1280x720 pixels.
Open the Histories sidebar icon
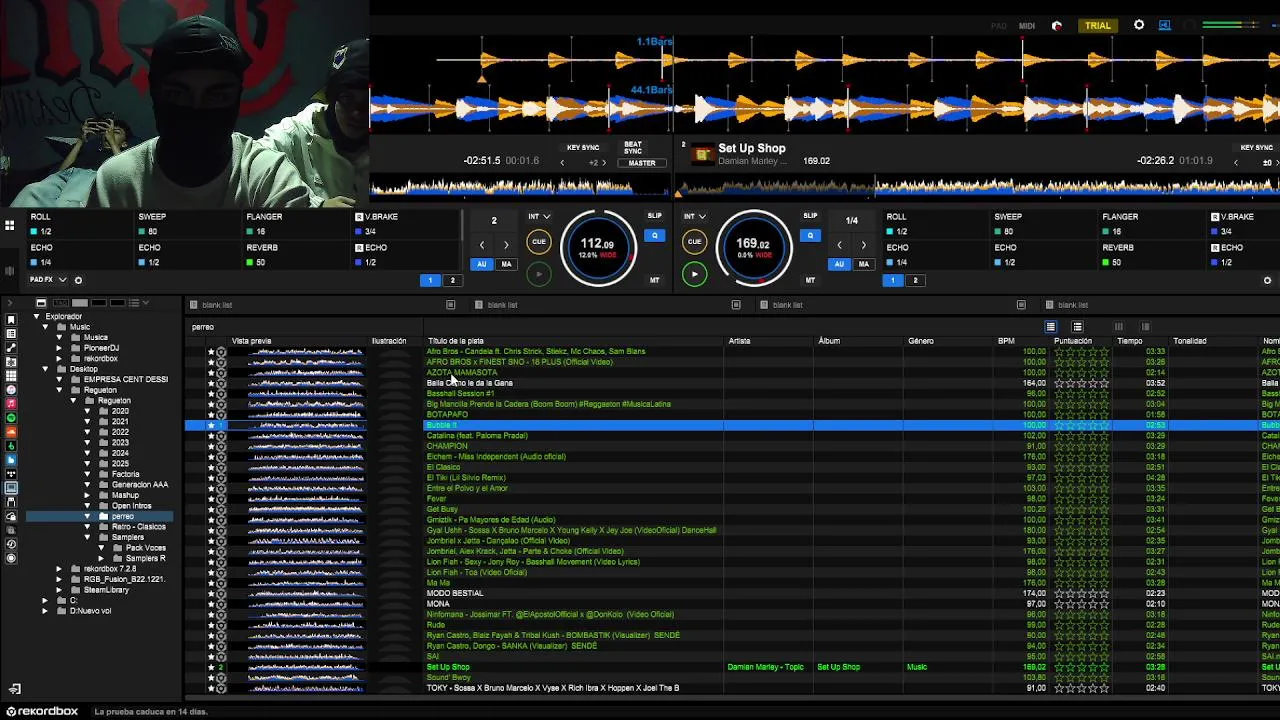(x=11, y=544)
